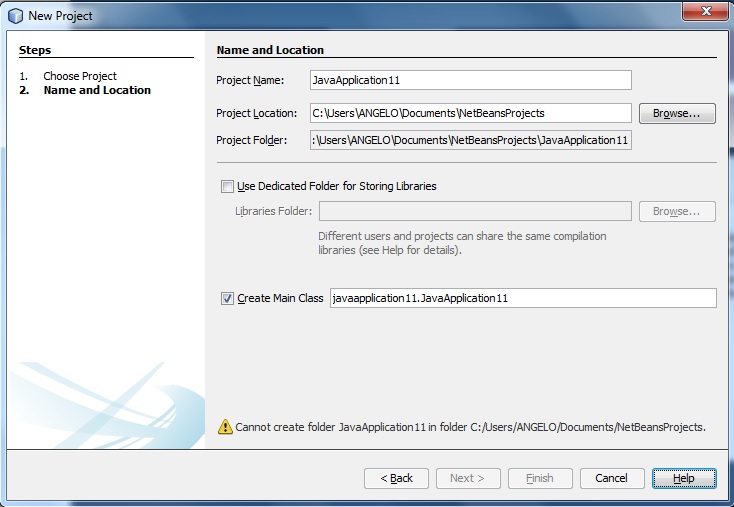Click the Next button
The width and height of the screenshot is (734, 507).
[x=468, y=478]
